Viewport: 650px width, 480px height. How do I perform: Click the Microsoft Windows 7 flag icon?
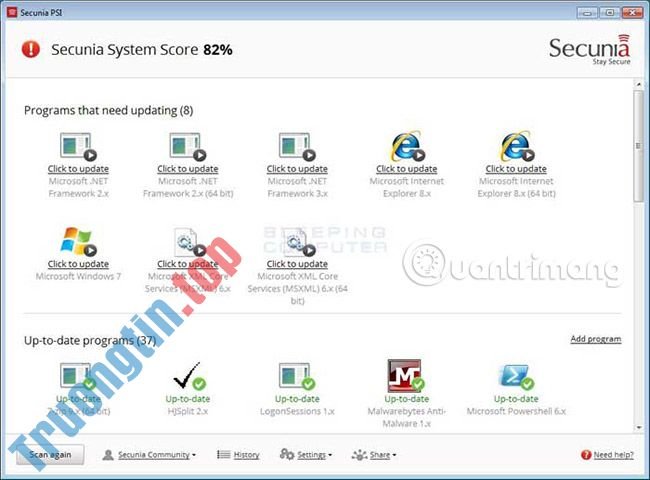point(78,241)
